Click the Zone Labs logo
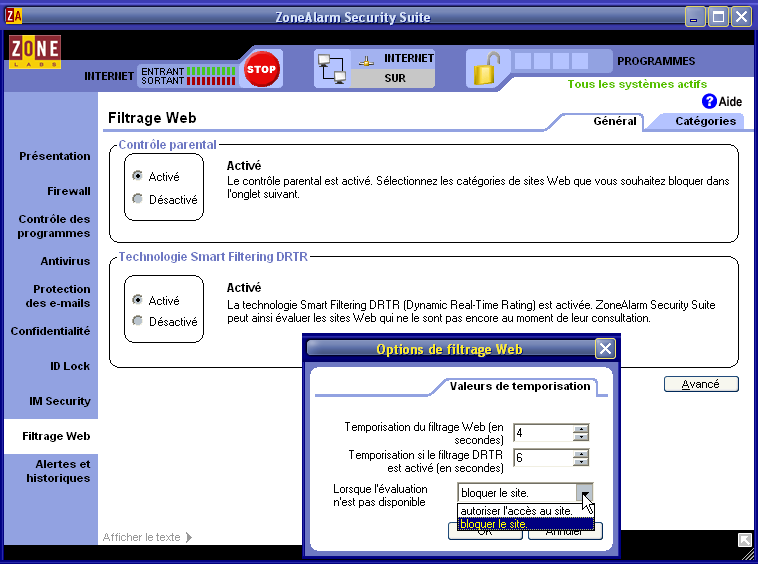This screenshot has width=758, height=564. [35, 52]
